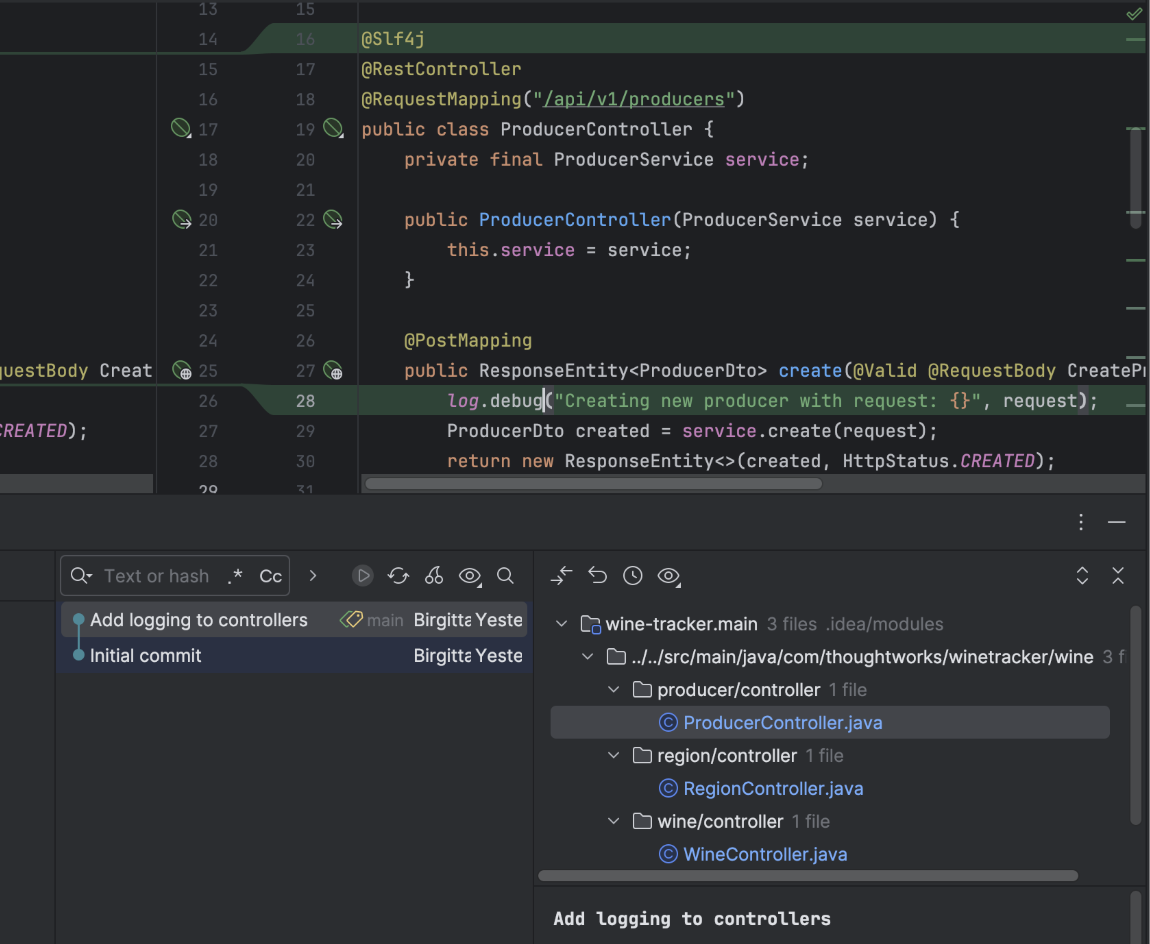
Task: Toggle regex matching in the commit search field
Action: [236, 575]
